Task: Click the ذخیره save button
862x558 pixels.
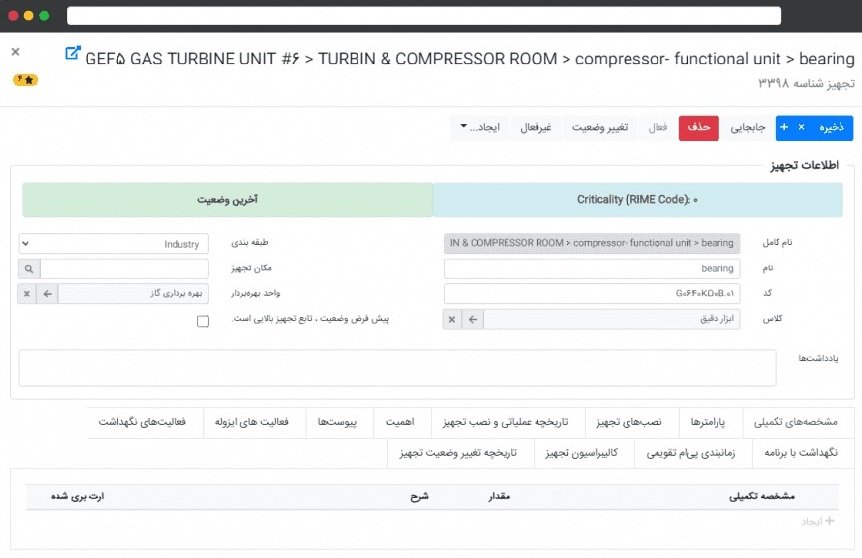Action: pos(831,128)
